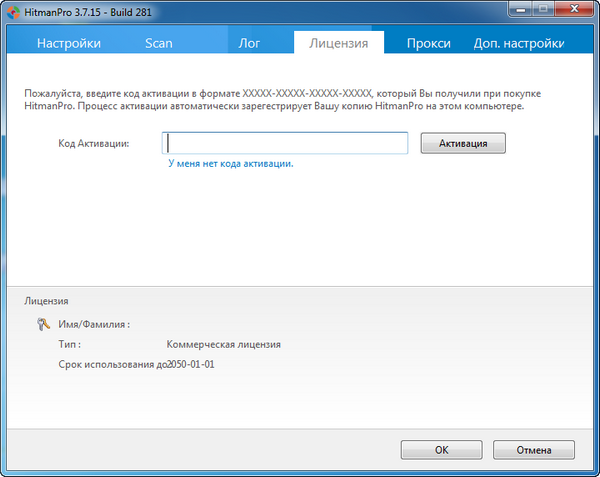600x477 pixels.
Task: Open the Настройки tab
Action: coord(69,43)
